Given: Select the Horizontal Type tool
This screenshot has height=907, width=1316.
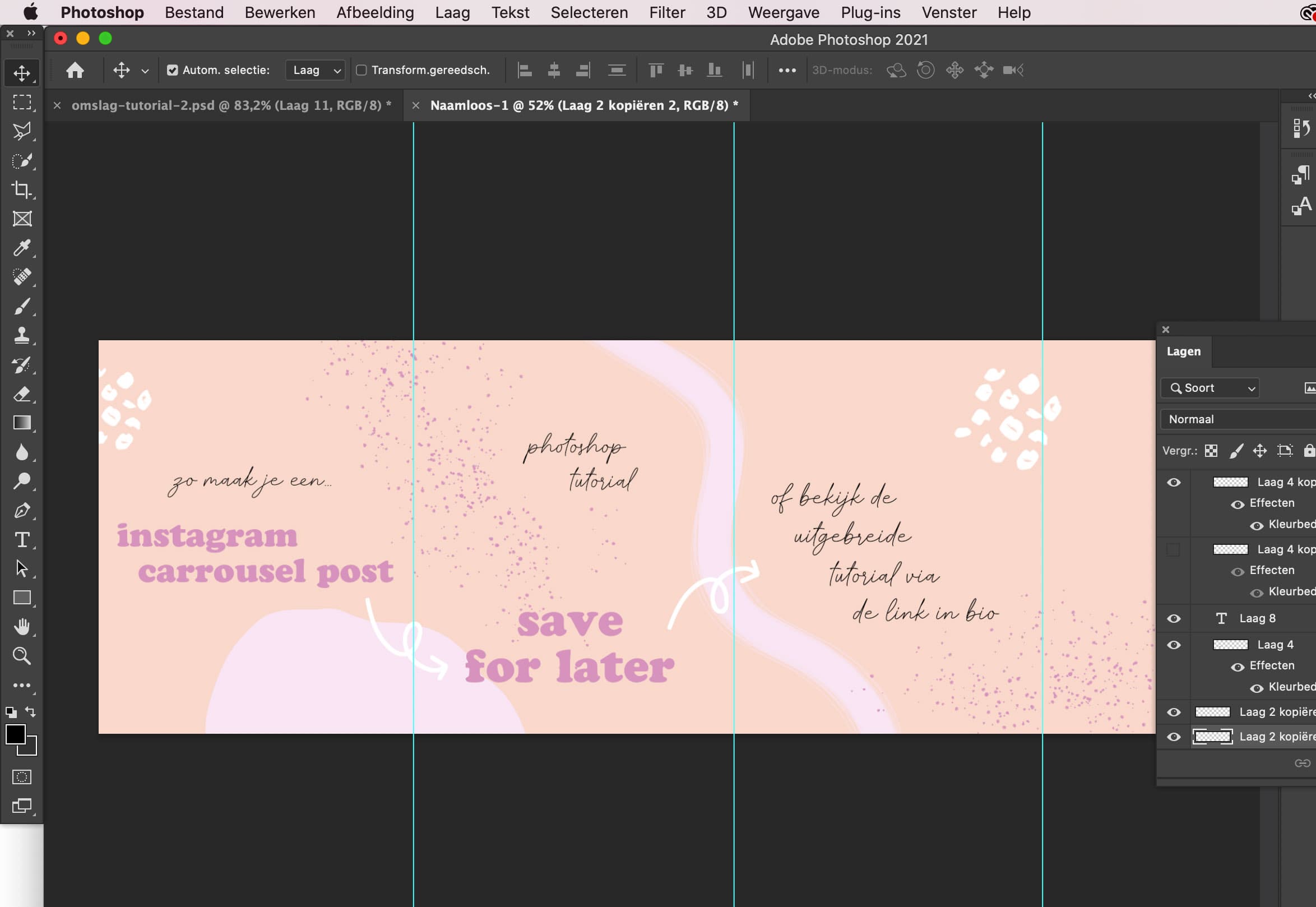Looking at the screenshot, I should (22, 539).
